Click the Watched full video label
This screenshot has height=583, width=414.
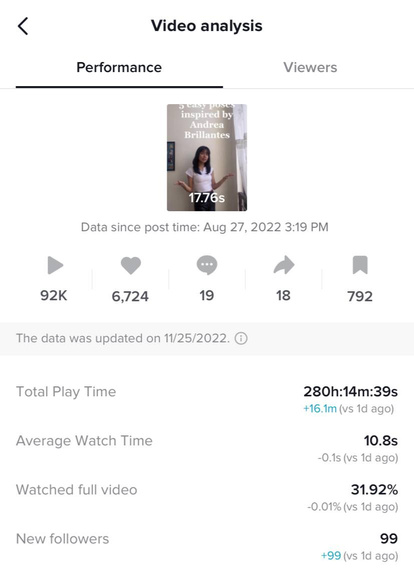[x=77, y=490]
